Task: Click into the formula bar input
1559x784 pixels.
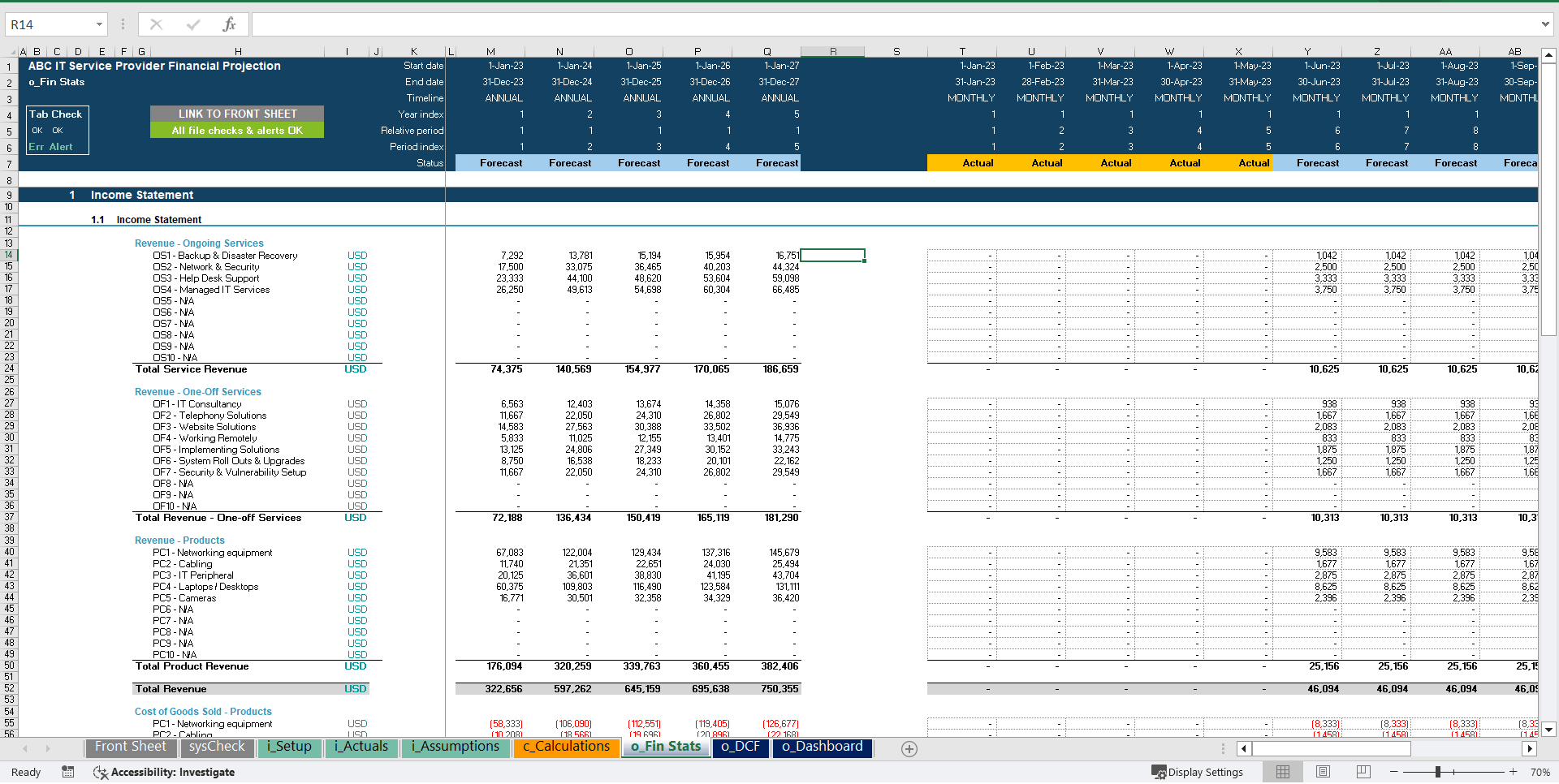Action: point(893,24)
